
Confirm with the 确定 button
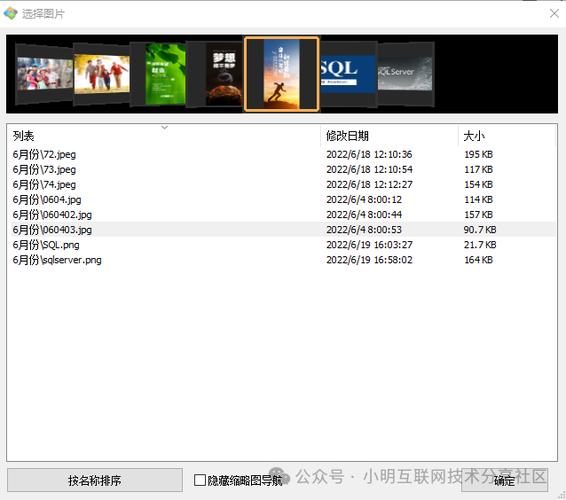point(504,480)
